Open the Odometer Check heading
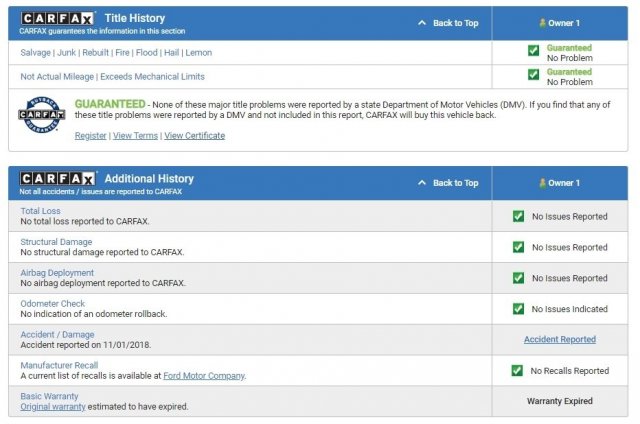640x424 pixels. click(x=52, y=303)
